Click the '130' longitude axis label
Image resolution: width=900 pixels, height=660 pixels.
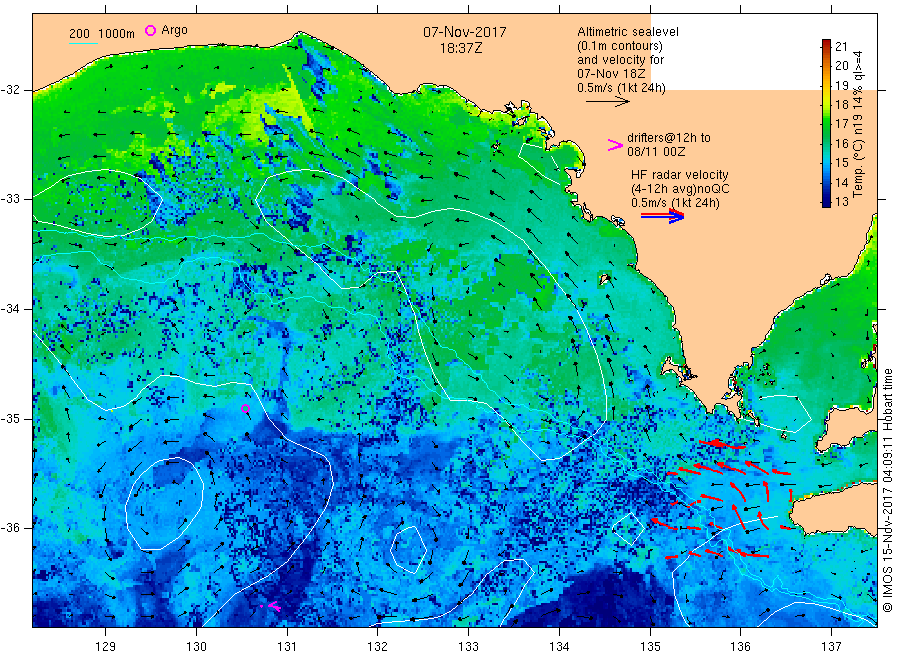pos(196,647)
